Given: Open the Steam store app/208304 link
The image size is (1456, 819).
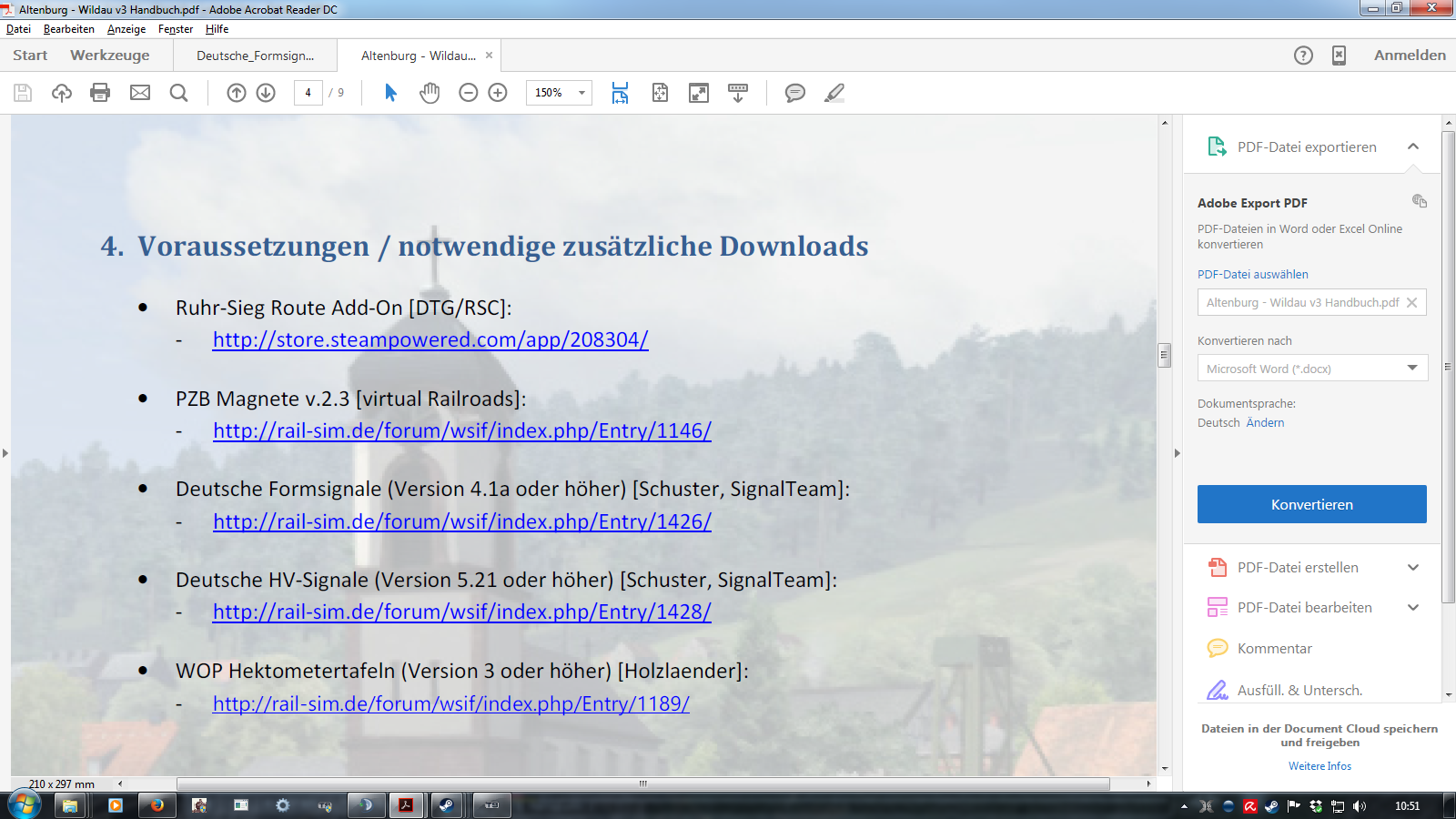Looking at the screenshot, I should [430, 339].
